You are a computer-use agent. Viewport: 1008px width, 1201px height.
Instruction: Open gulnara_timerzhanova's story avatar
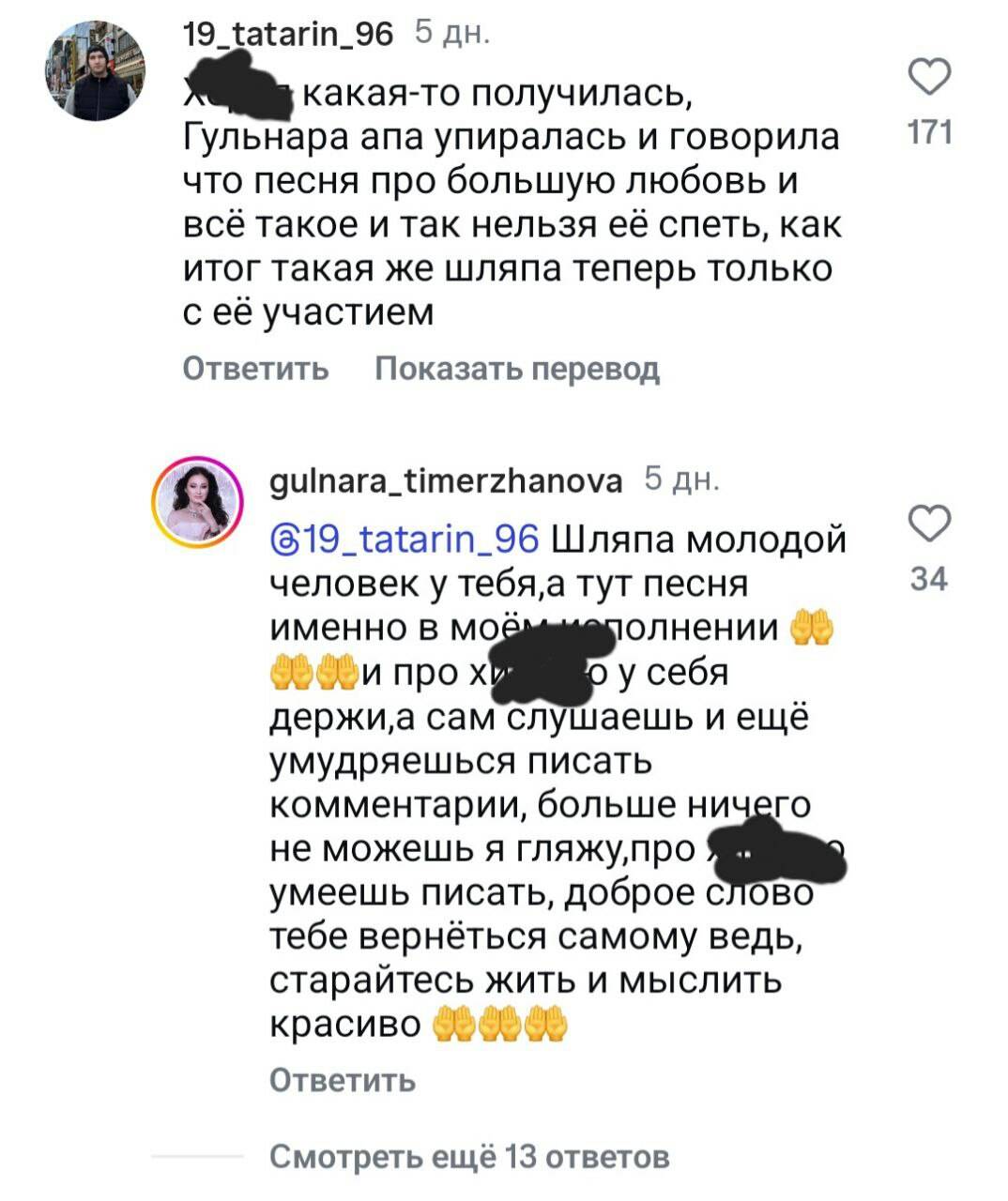point(199,502)
